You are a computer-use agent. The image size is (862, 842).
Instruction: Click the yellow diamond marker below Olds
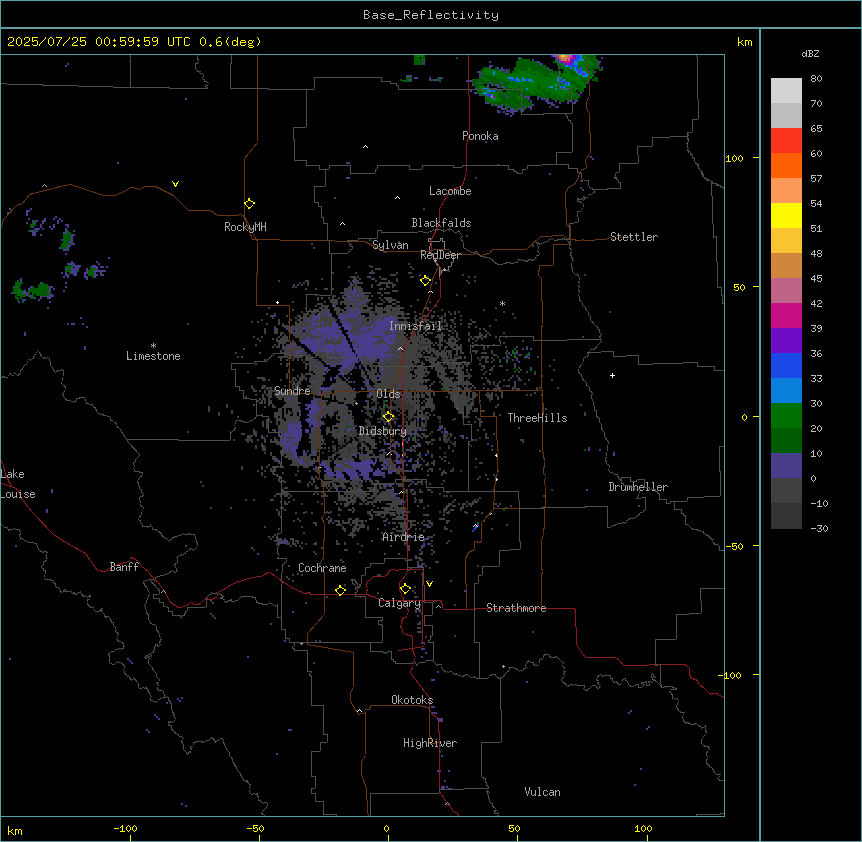click(x=388, y=417)
